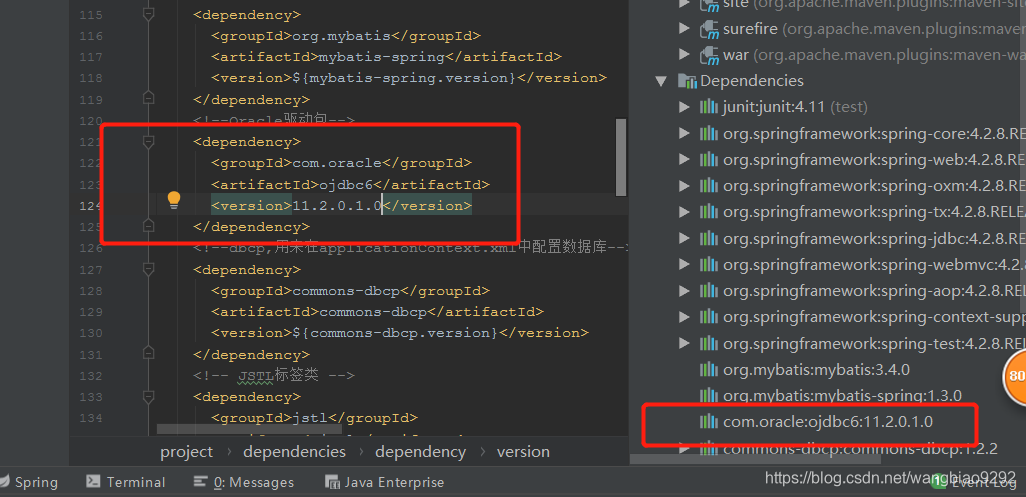Expand the junit:junit:4.11 dependency
The image size is (1026, 497).
coord(684,107)
